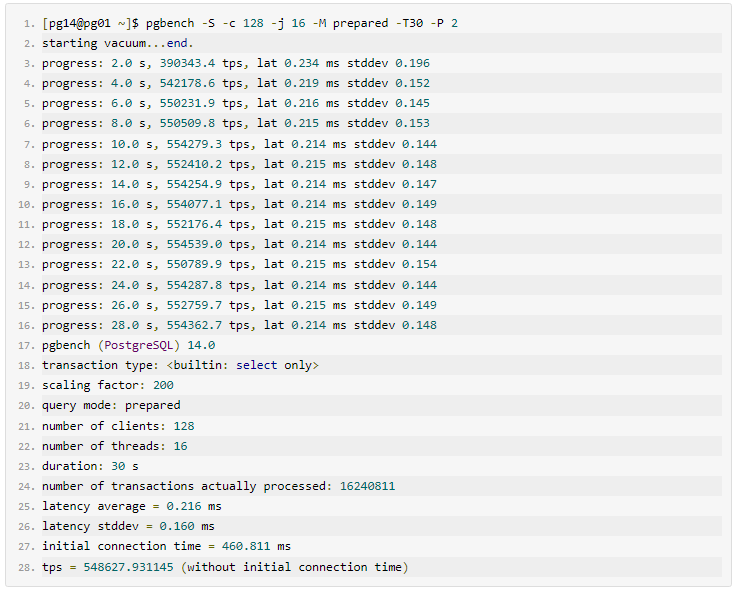Click the progress line for 2.0 s
739x592 pixels.
tap(236, 63)
